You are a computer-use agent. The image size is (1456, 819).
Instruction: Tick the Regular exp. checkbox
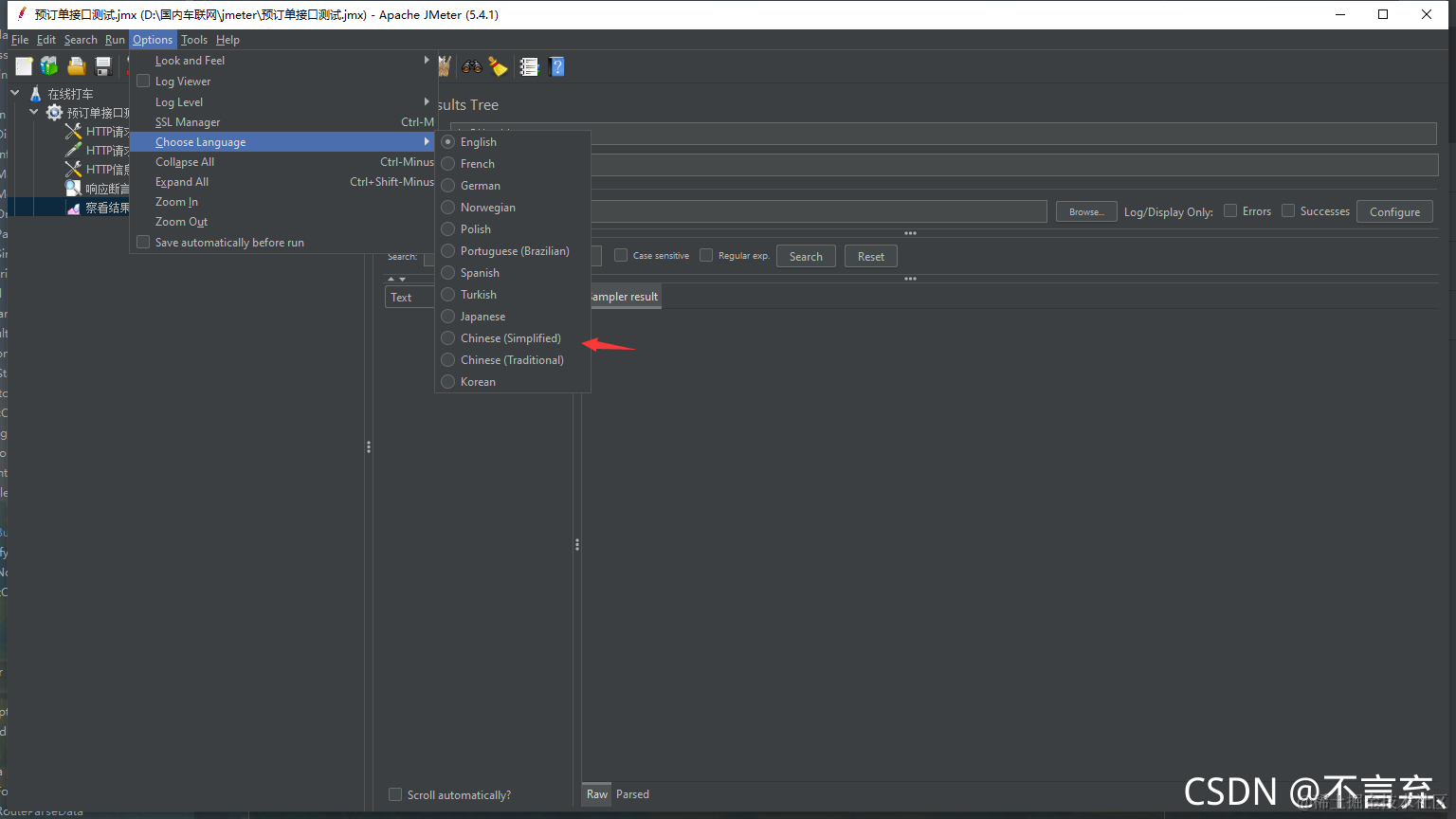click(706, 255)
